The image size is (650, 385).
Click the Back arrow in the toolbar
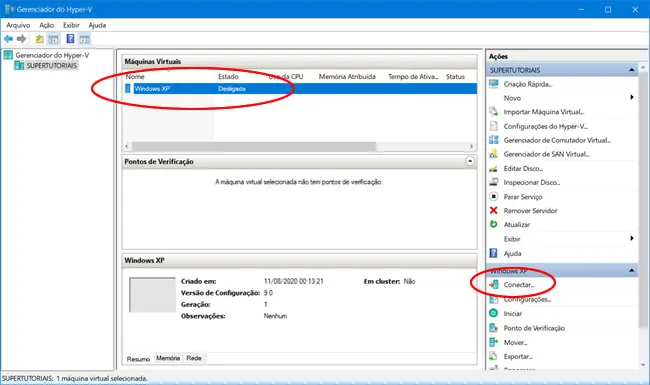(8, 39)
